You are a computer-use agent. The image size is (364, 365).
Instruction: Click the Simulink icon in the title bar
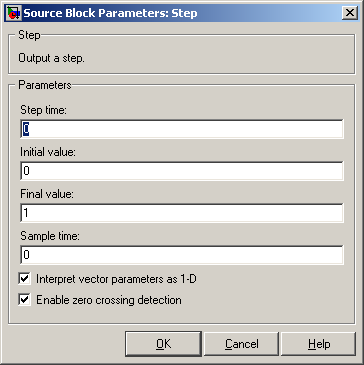(14, 13)
